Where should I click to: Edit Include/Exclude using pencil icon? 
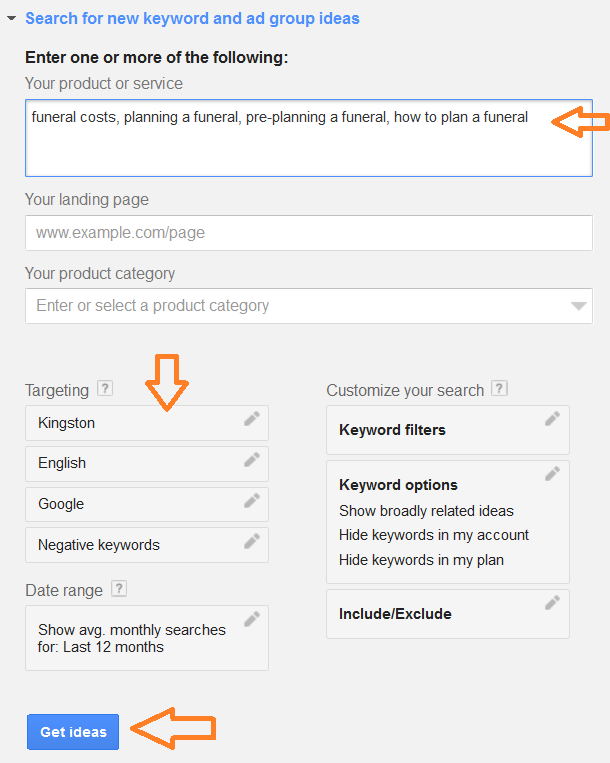click(x=552, y=603)
